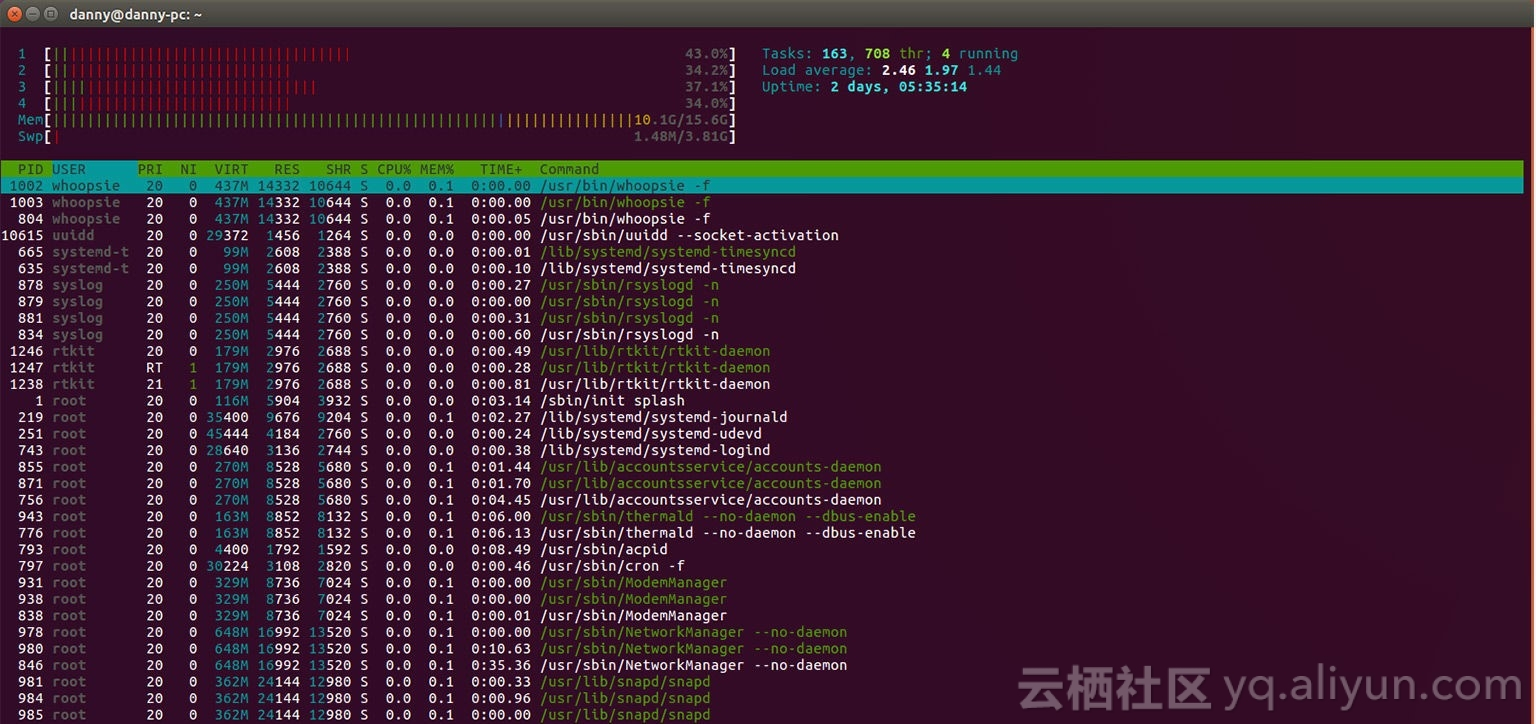Select snapd row with PID 984
Viewport: 1536px width, 724px height.
coord(762,697)
